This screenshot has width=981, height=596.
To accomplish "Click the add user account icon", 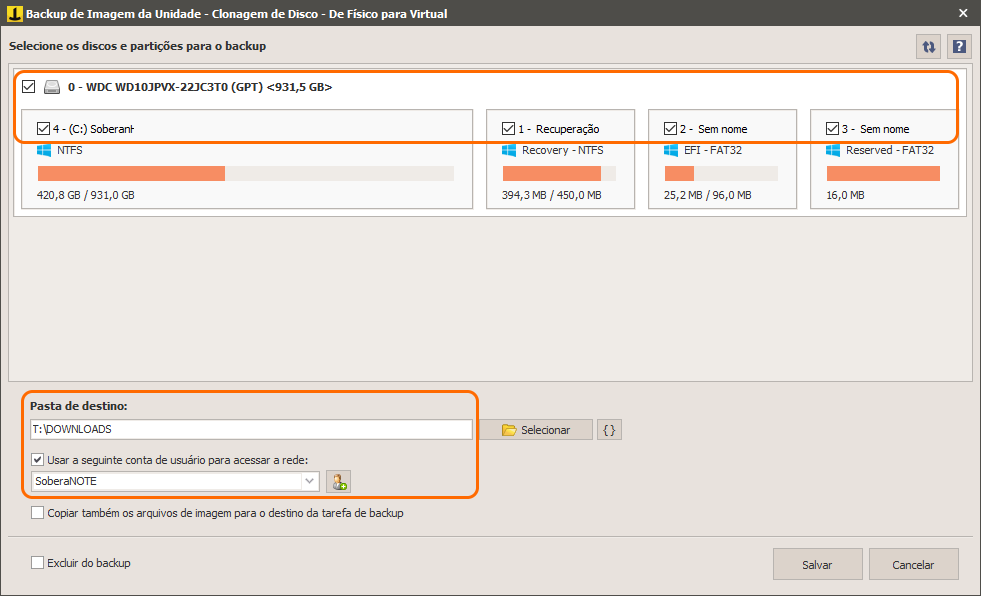I will [x=338, y=482].
